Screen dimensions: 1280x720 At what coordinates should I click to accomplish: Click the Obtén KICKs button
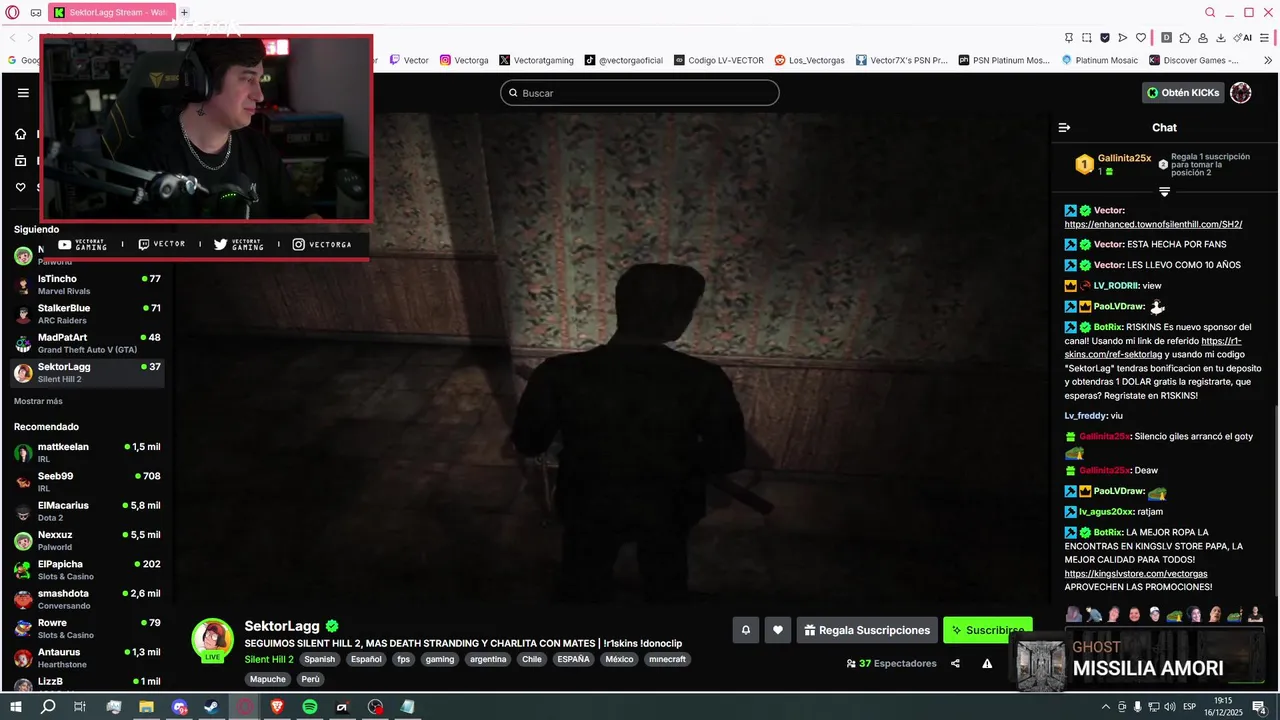tap(1183, 93)
